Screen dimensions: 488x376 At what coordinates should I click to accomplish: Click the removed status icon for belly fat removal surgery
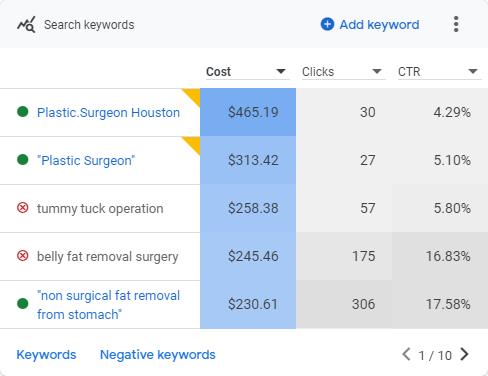pos(23,256)
